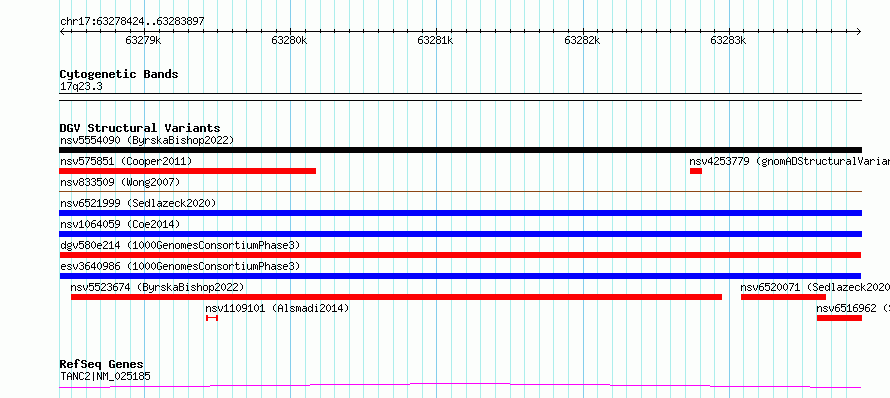Open the TANC2|NM_025185 gene label
The image size is (890, 398).
[106, 376]
